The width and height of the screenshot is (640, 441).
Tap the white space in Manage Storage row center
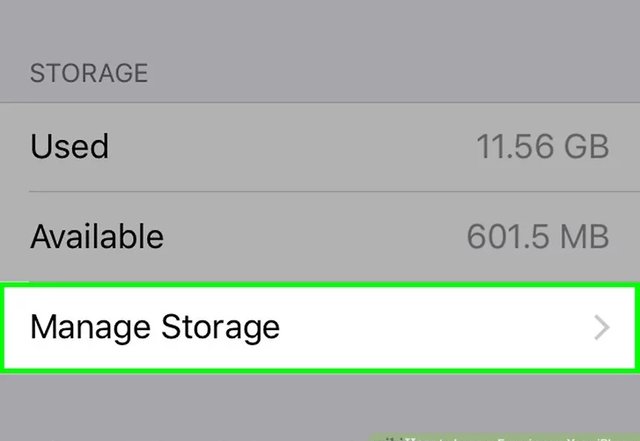(420, 327)
